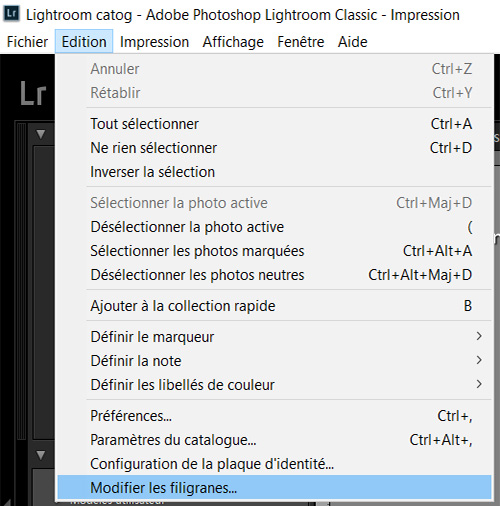This screenshot has width=500, height=506.
Task: Open the Affichage menu
Action: pos(233,42)
